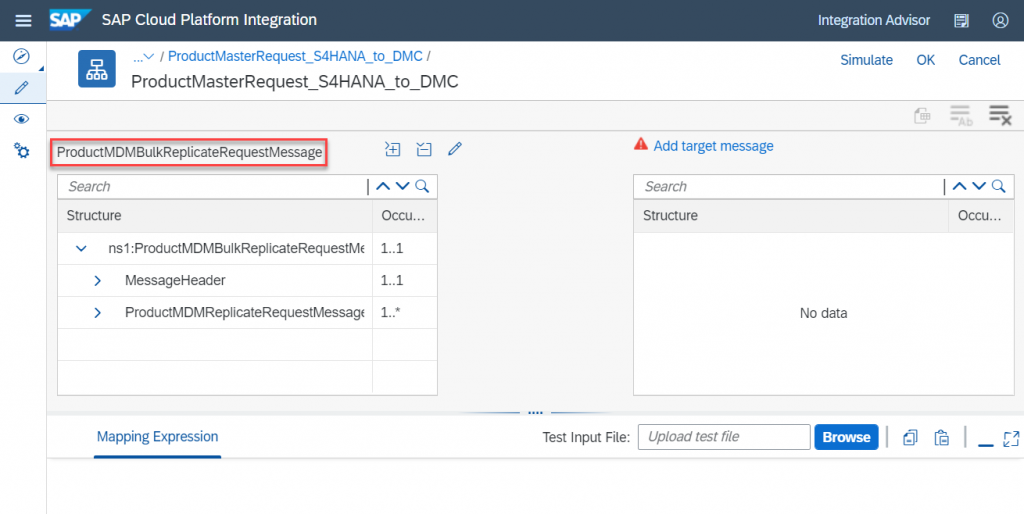Click the collapse all source nodes icon
Viewport: 1024px width, 514px height.
click(x=424, y=150)
